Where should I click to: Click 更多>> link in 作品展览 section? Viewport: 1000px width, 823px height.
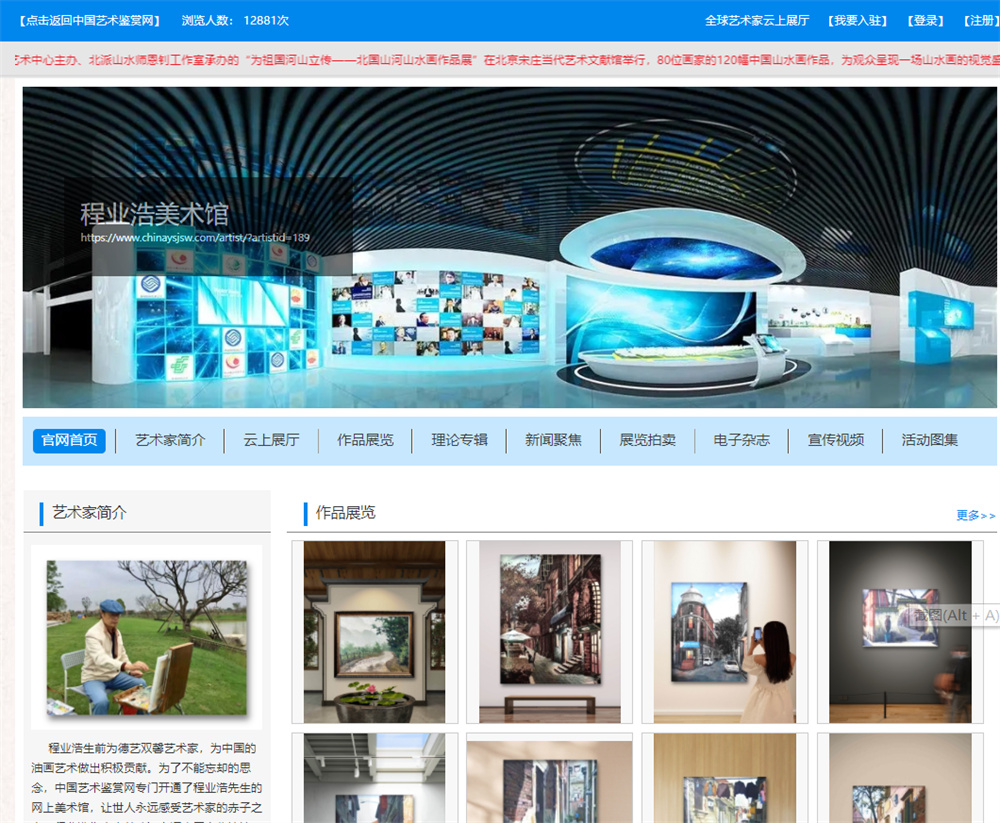[x=975, y=515]
